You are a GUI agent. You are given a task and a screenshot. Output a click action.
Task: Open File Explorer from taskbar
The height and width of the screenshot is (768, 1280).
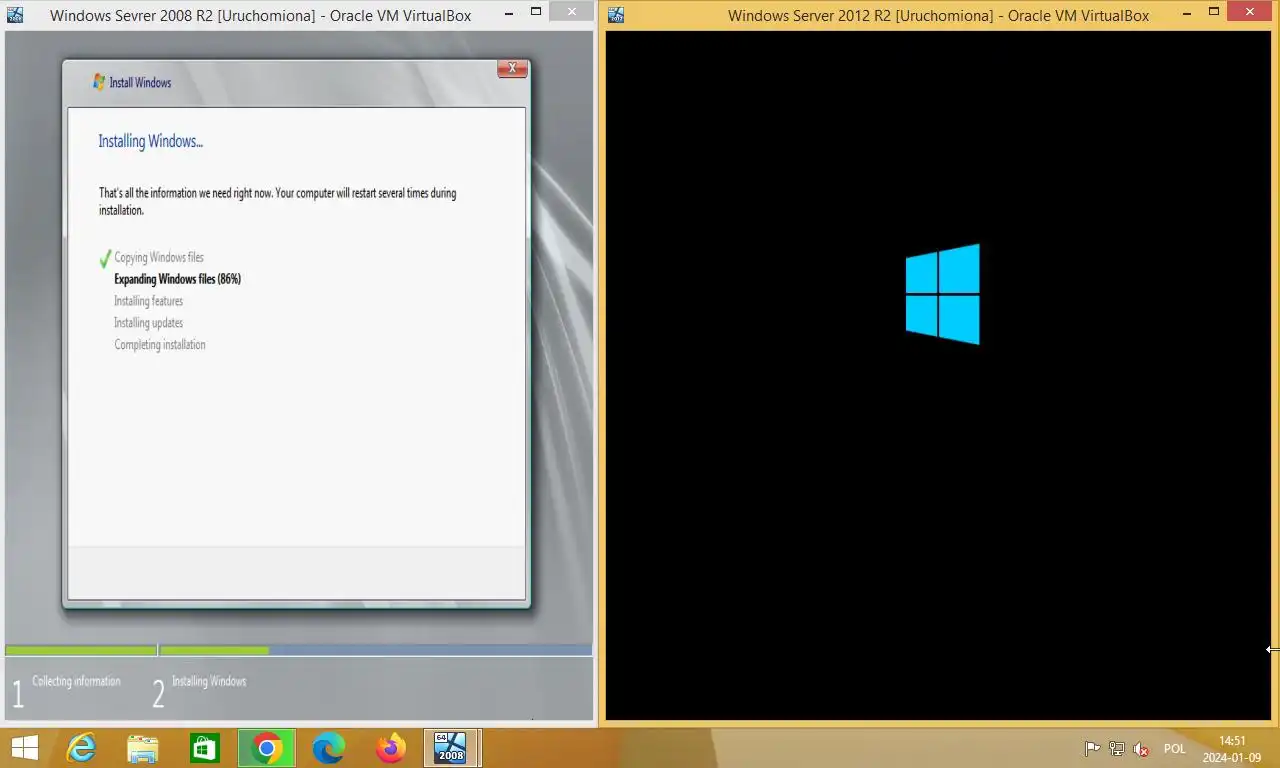(x=143, y=748)
